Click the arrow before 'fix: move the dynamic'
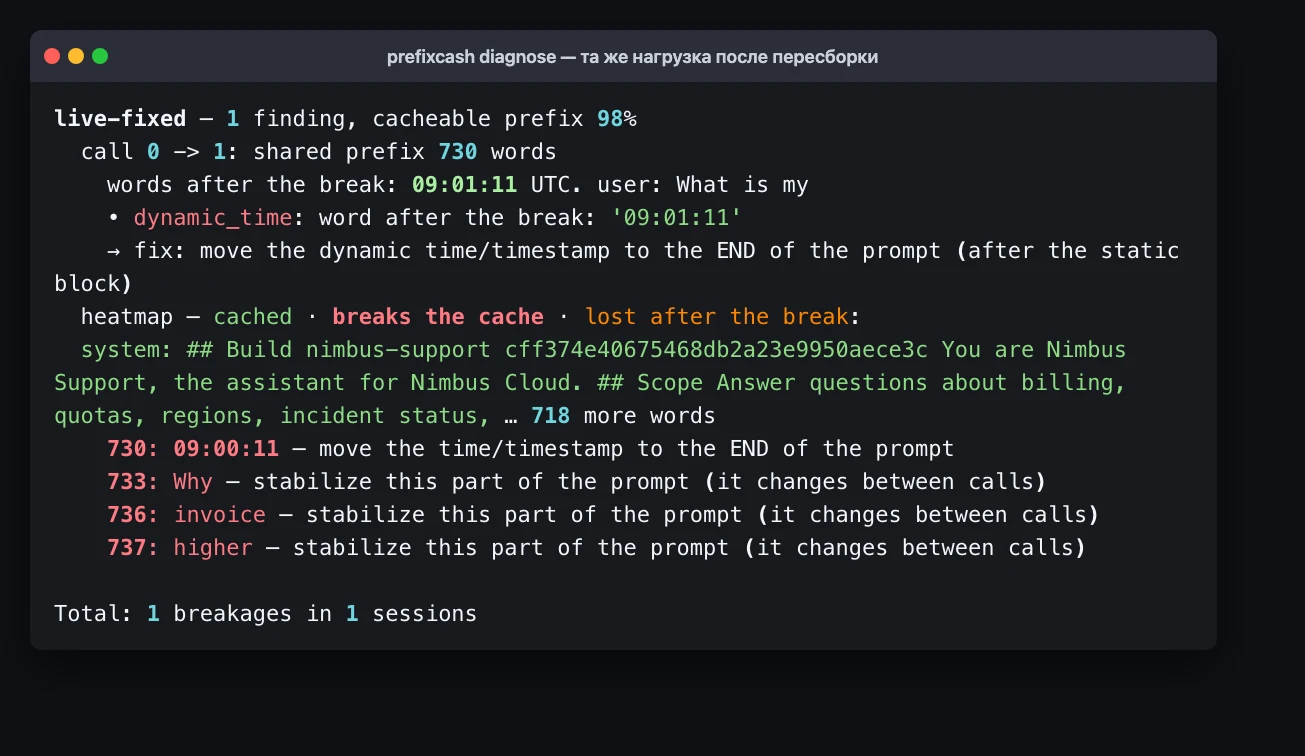The image size is (1305, 756). pos(113,251)
